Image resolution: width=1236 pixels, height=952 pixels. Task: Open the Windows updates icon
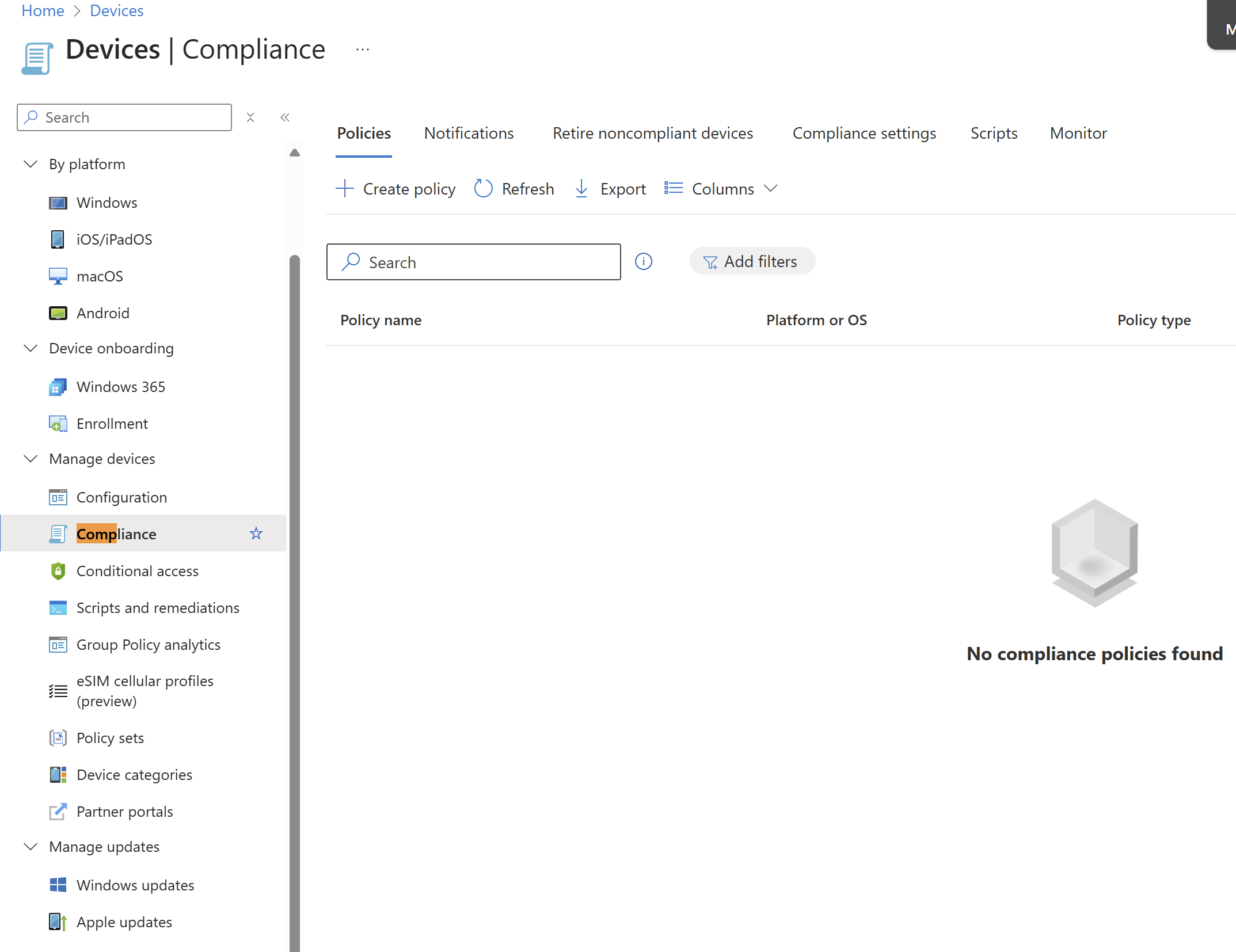(58, 885)
